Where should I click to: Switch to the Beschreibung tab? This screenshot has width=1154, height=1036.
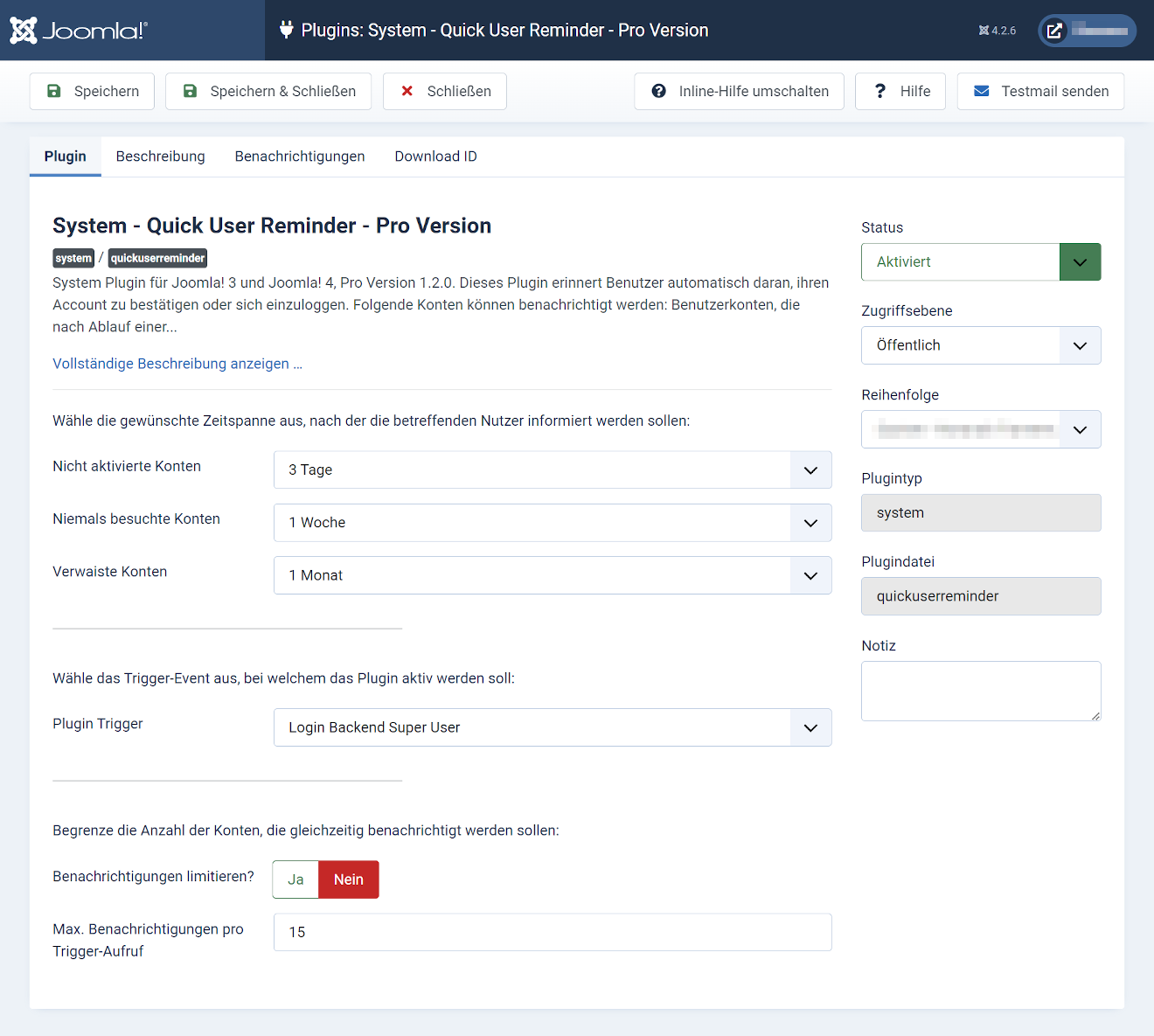(x=161, y=156)
